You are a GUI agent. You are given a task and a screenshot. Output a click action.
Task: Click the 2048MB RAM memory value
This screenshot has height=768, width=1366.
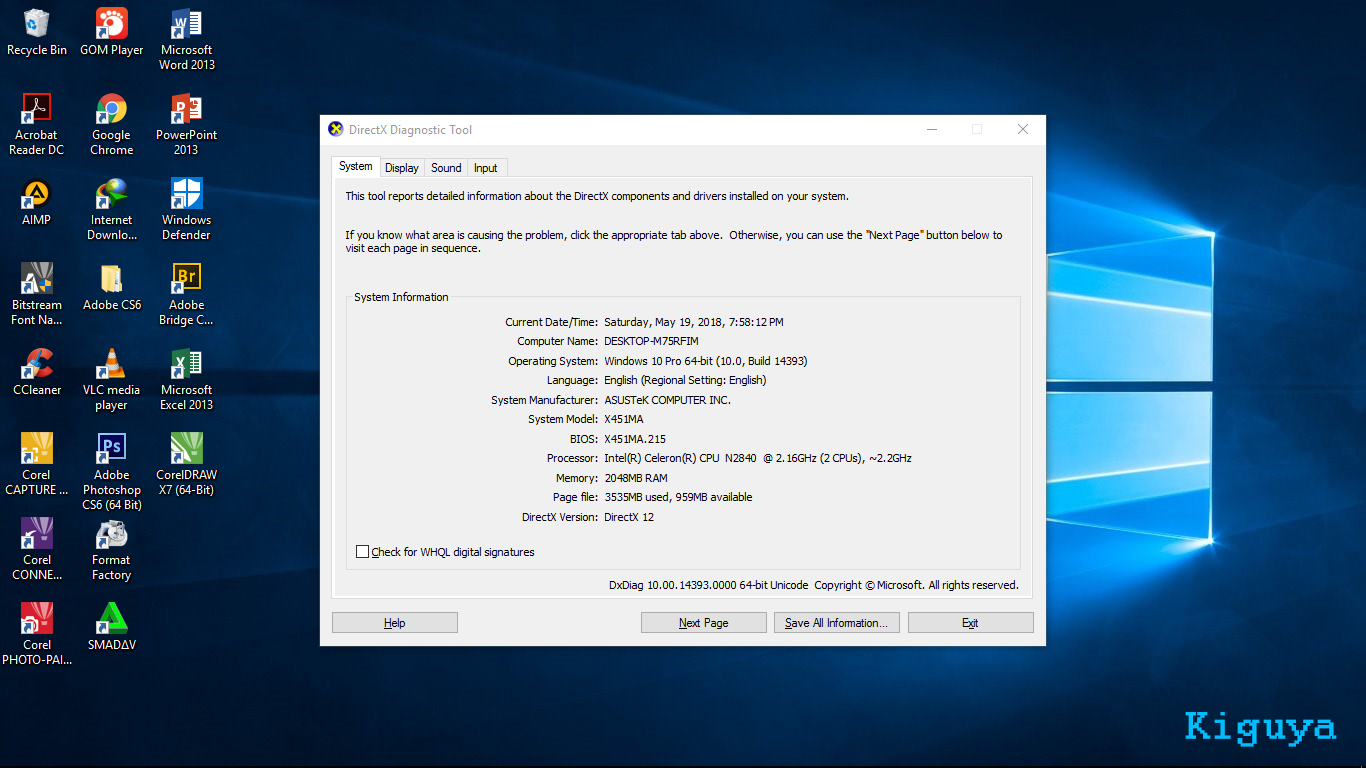click(636, 478)
